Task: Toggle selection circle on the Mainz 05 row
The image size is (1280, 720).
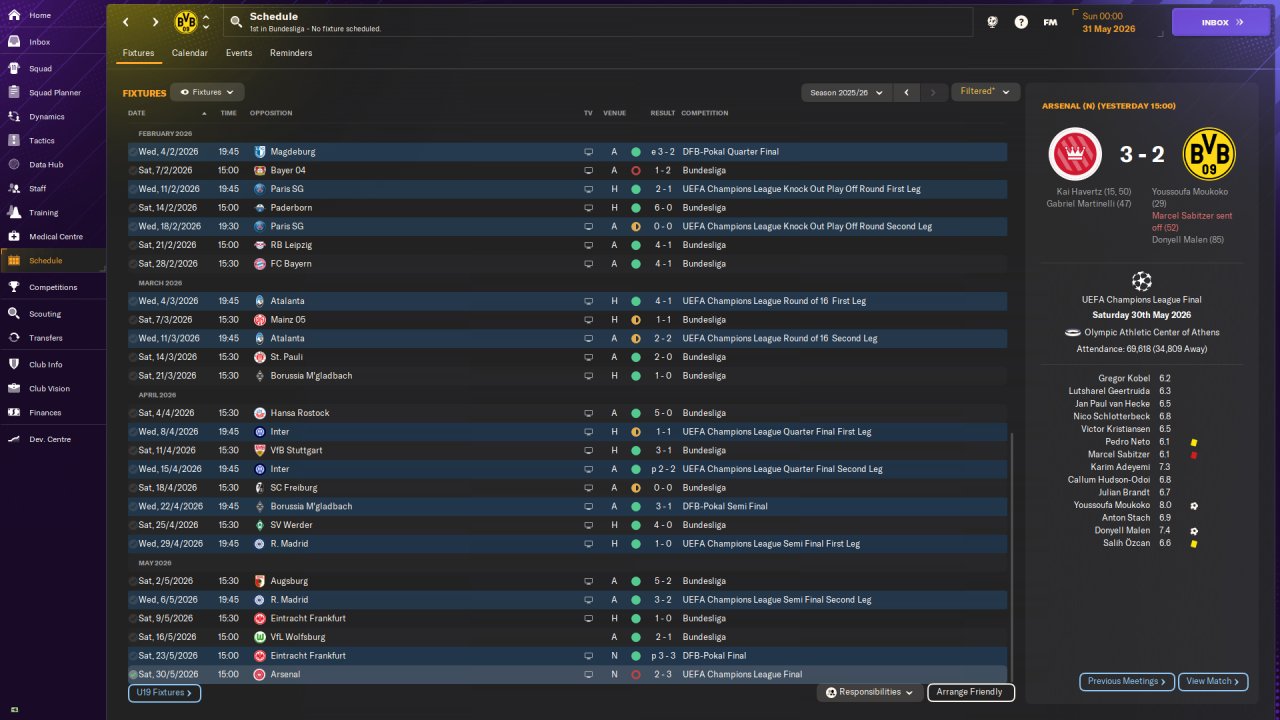Action: point(133,320)
